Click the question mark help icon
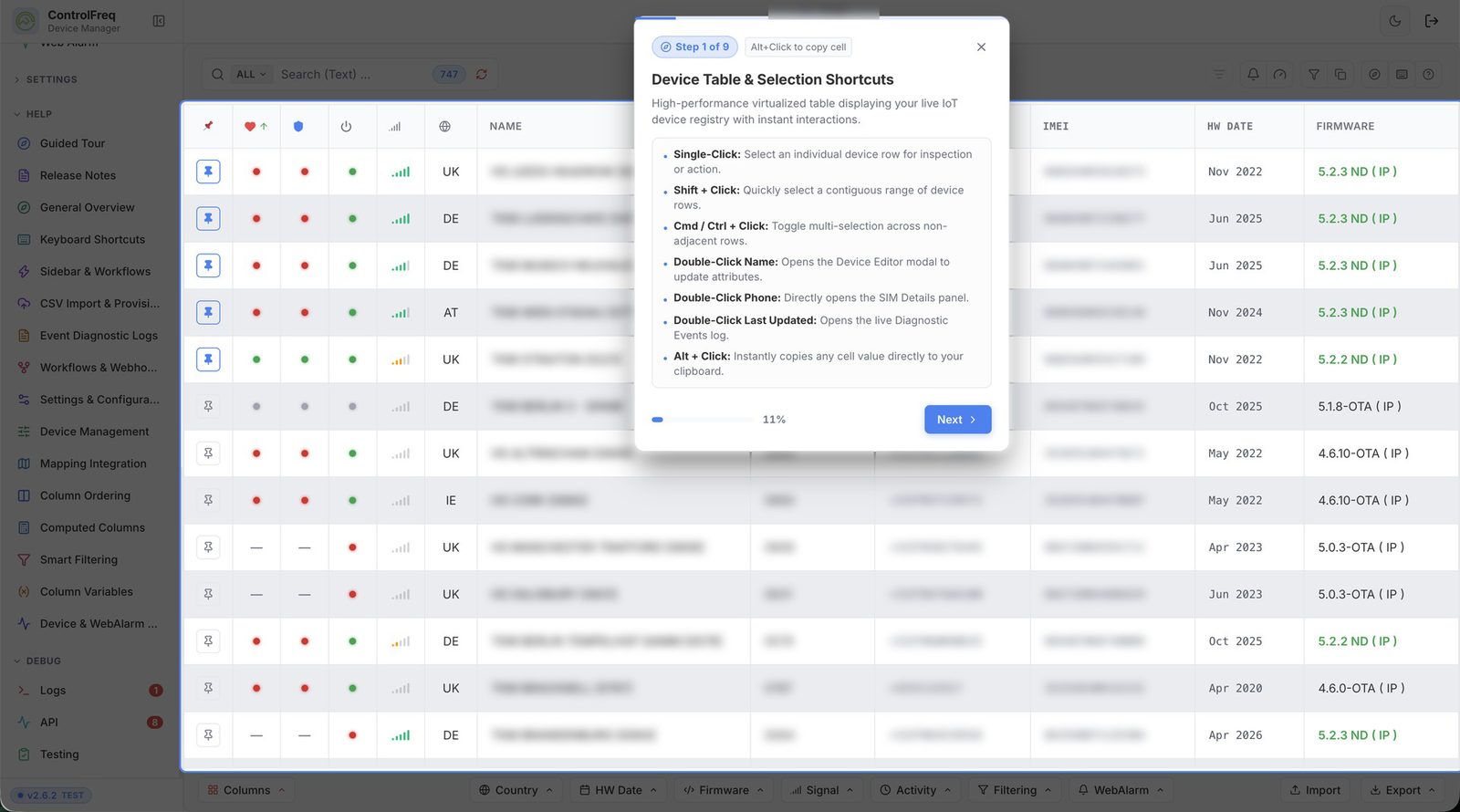 coord(1429,74)
